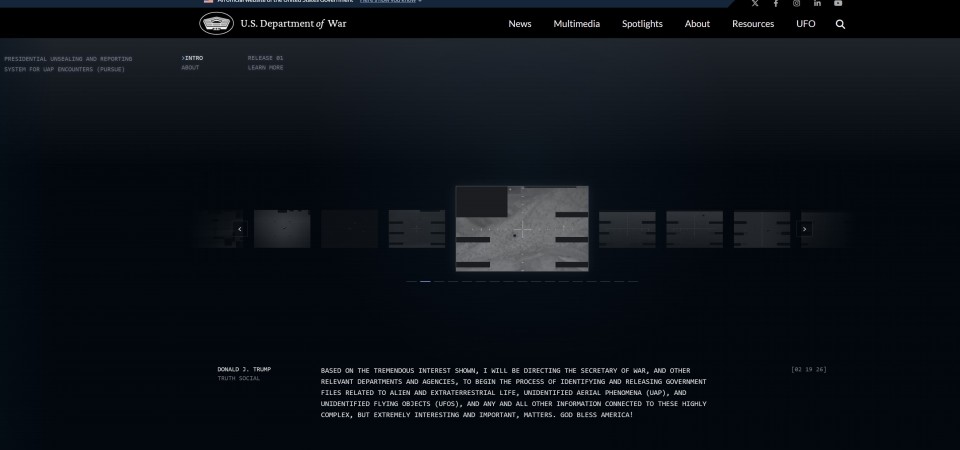This screenshot has width=960, height=450.
Task: Open the Facebook social icon
Action: [x=776, y=3]
